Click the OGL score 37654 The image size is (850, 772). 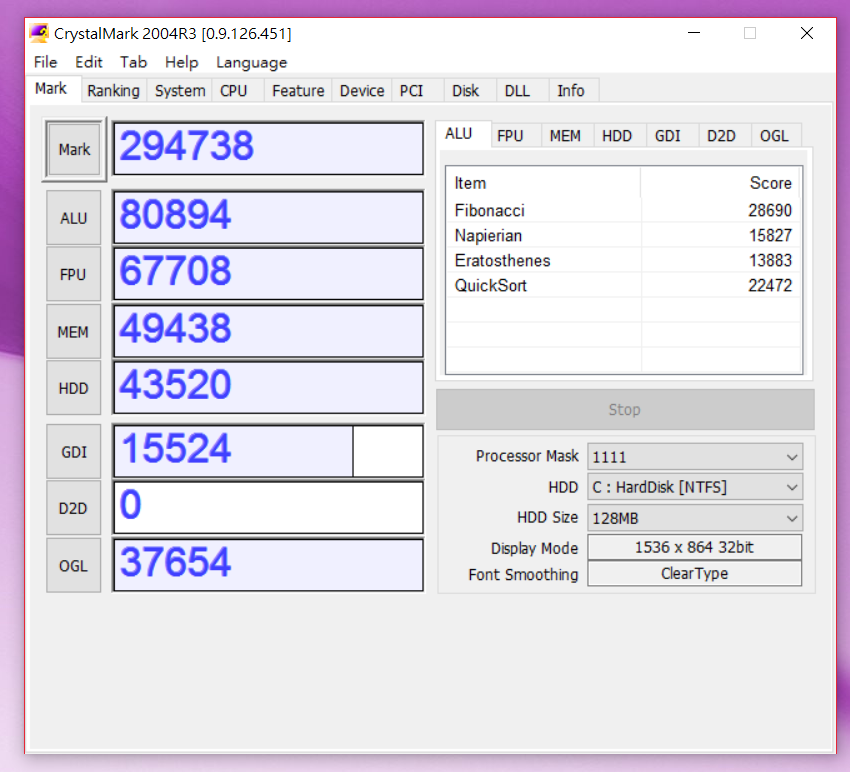(268, 564)
